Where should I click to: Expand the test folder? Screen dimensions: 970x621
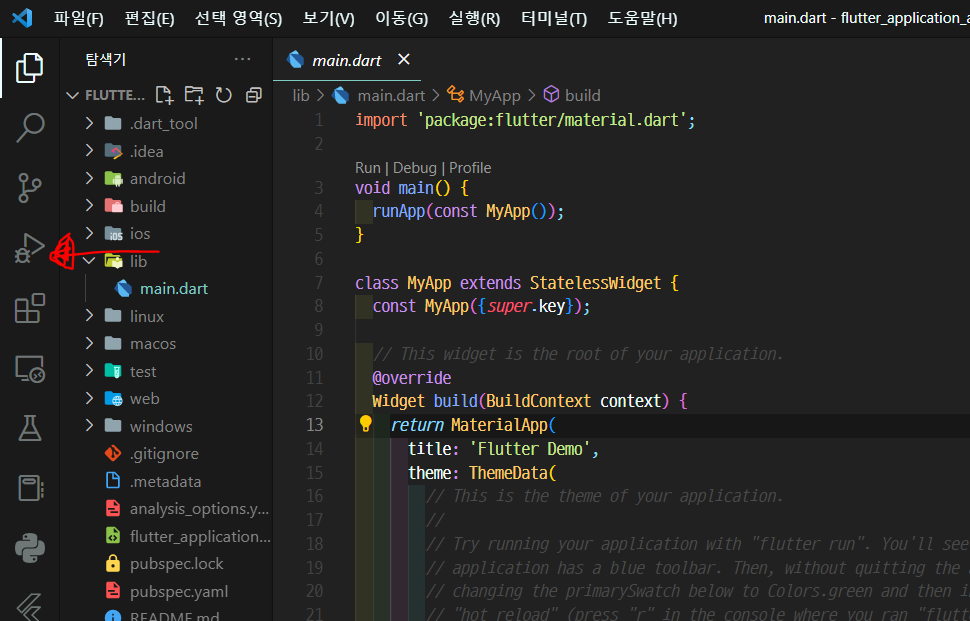click(89, 370)
